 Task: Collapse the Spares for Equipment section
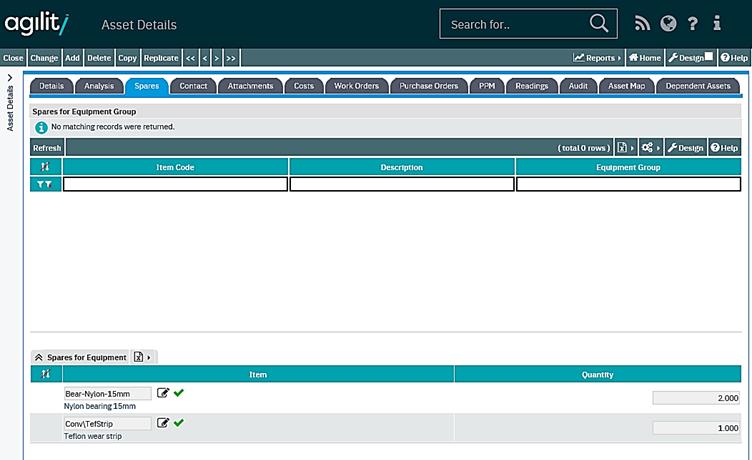pos(39,357)
